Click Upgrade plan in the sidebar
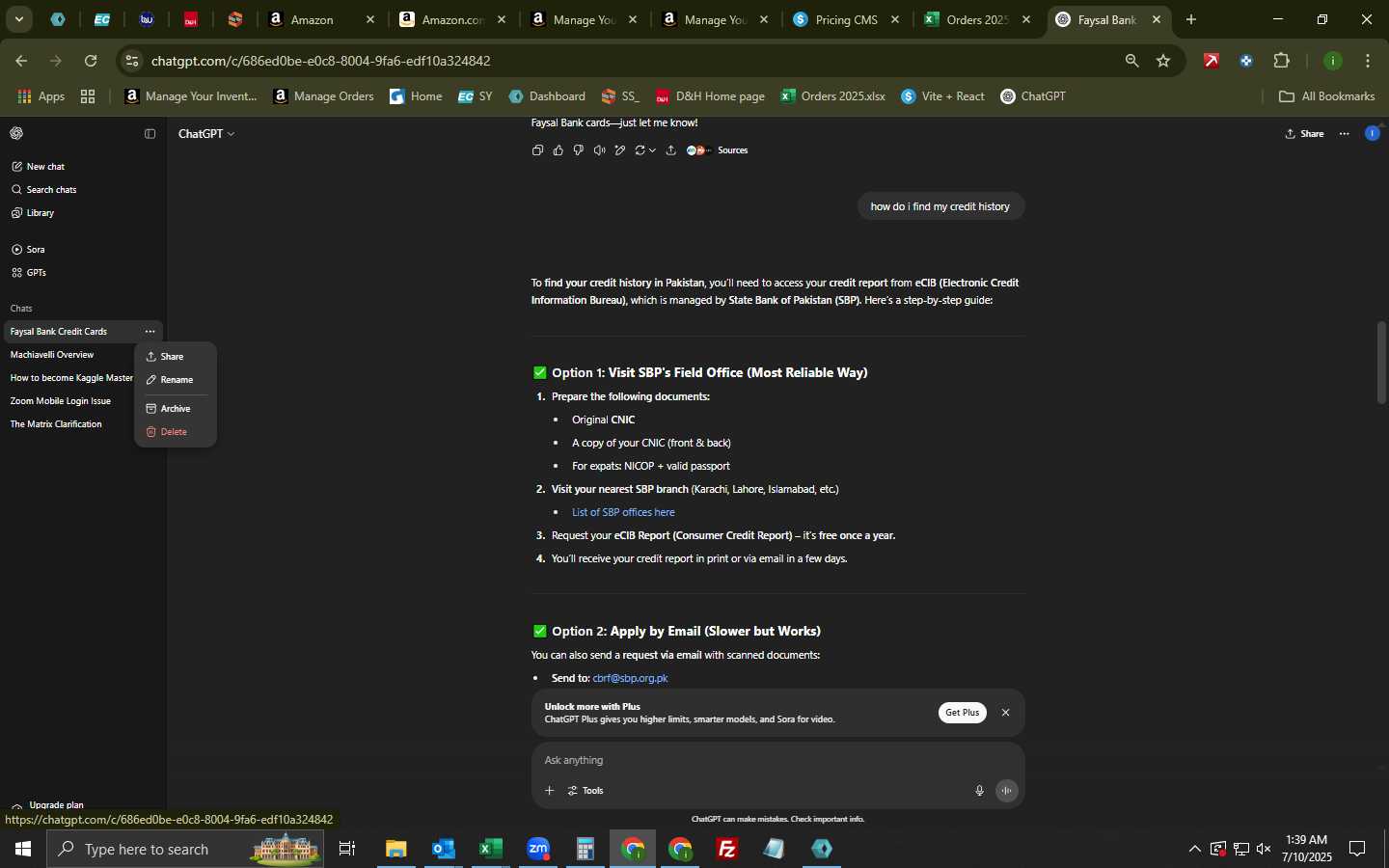This screenshot has width=1389, height=868. pos(55,805)
